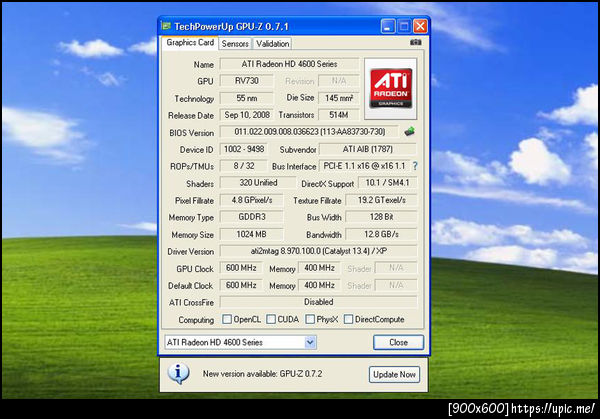The width and height of the screenshot is (600, 419).
Task: Click the Release Date Sep 10, 2008
Action: click(247, 115)
